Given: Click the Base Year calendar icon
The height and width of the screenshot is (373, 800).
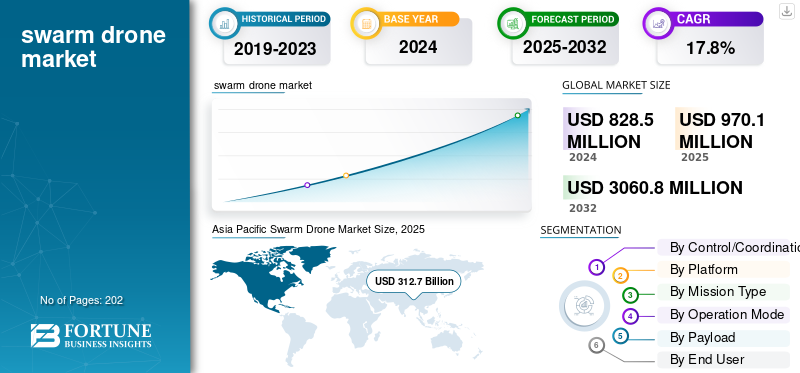Looking at the screenshot, I should click(x=366, y=23).
